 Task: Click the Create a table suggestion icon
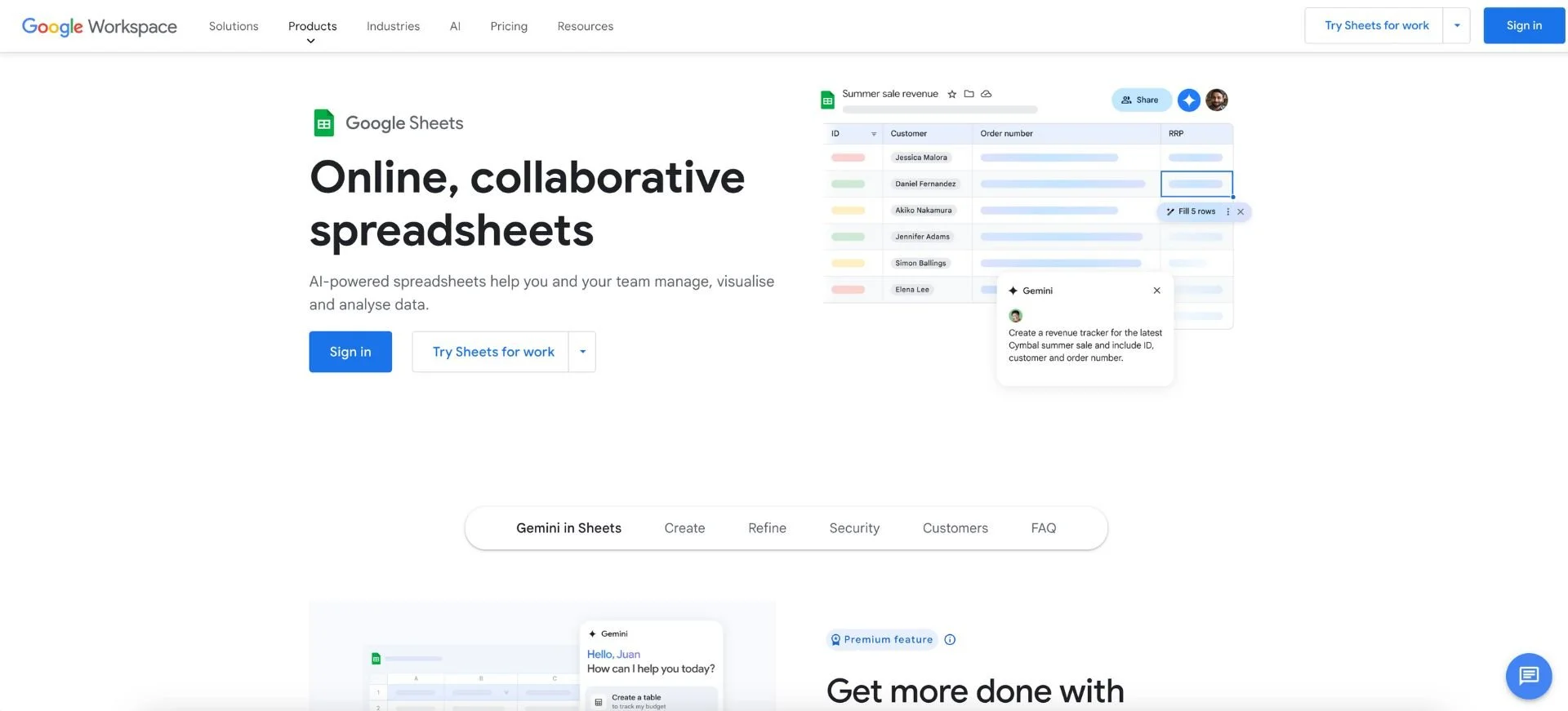(598, 701)
